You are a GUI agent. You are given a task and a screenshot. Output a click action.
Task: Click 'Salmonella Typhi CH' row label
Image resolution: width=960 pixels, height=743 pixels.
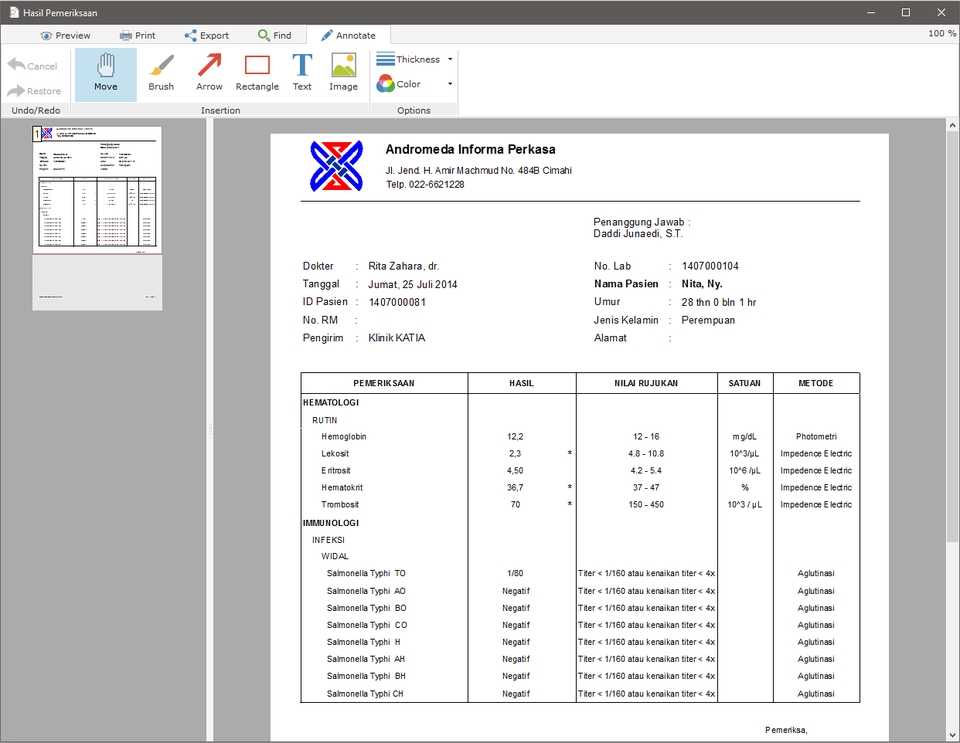click(x=365, y=694)
